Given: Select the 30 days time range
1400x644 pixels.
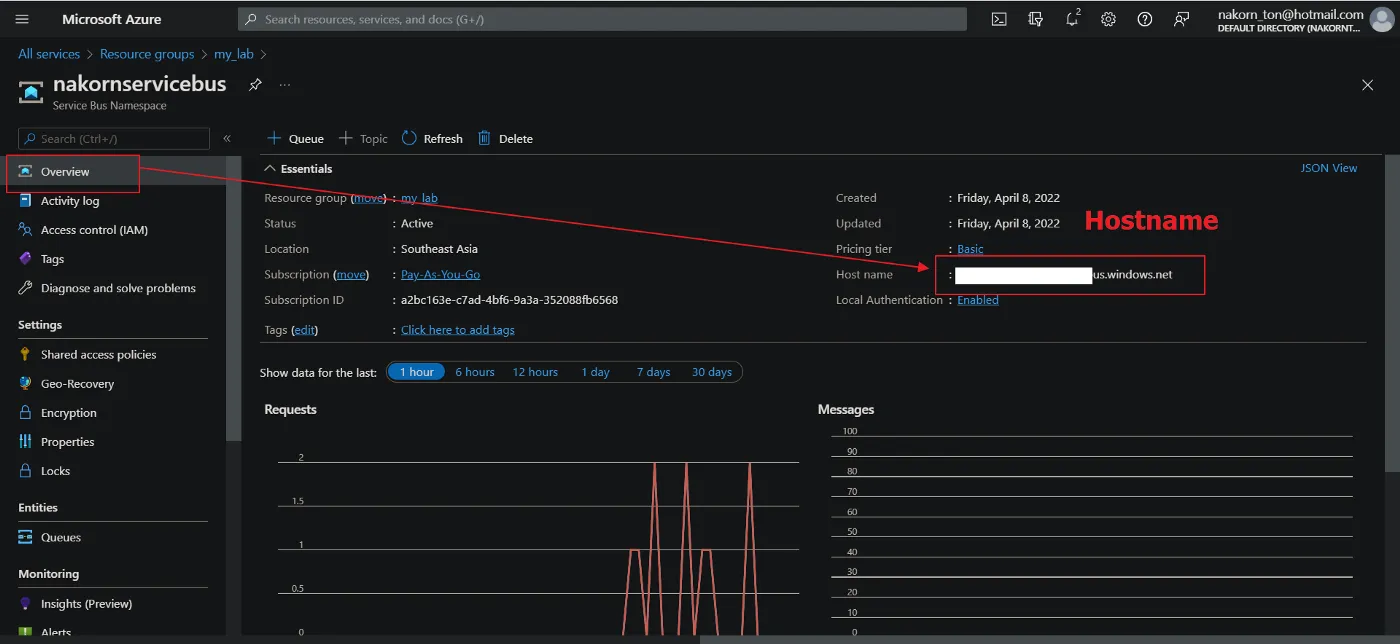Looking at the screenshot, I should coord(712,372).
